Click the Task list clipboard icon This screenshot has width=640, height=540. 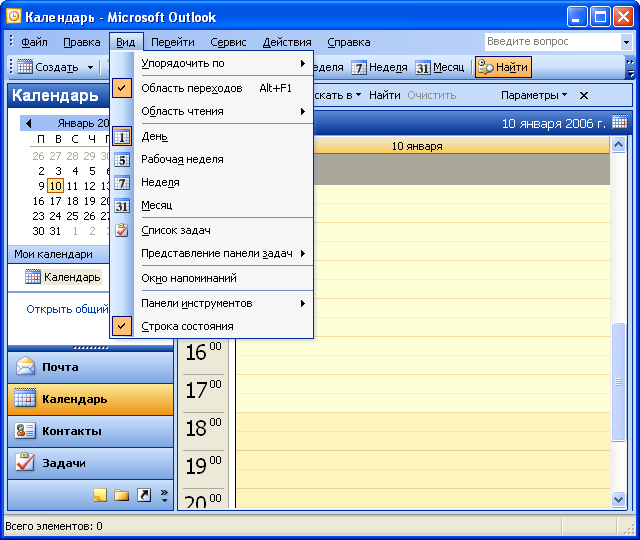[x=122, y=231]
